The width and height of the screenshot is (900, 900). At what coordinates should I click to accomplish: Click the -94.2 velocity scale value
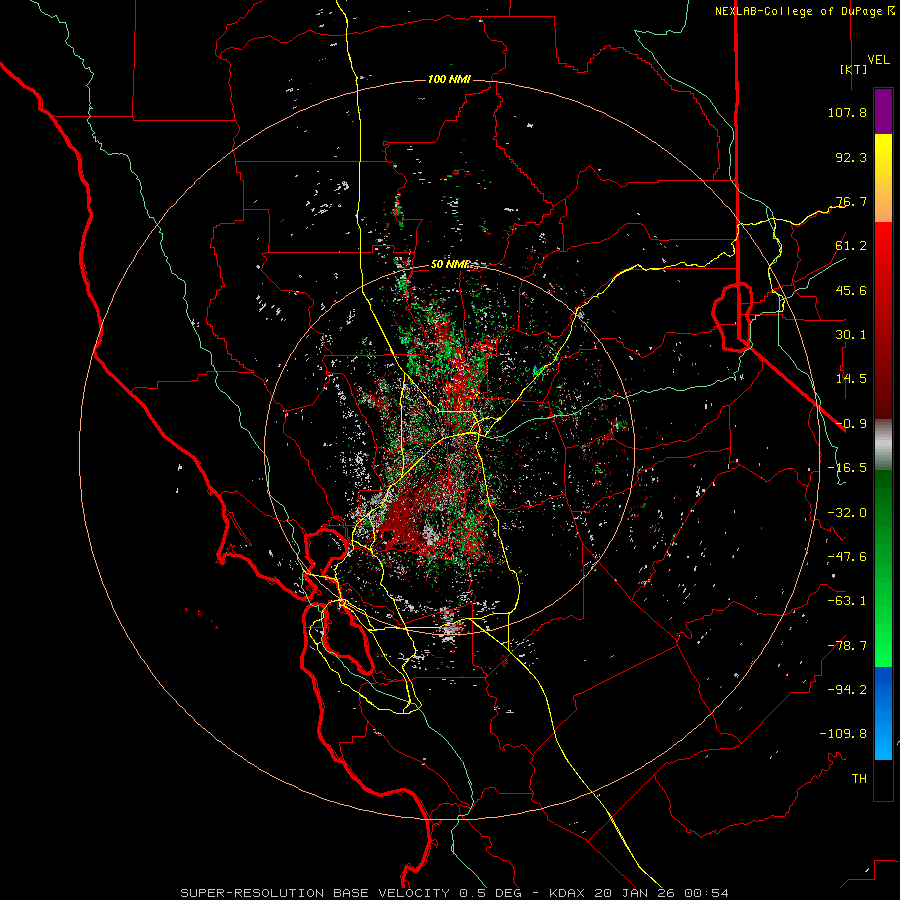(847, 690)
